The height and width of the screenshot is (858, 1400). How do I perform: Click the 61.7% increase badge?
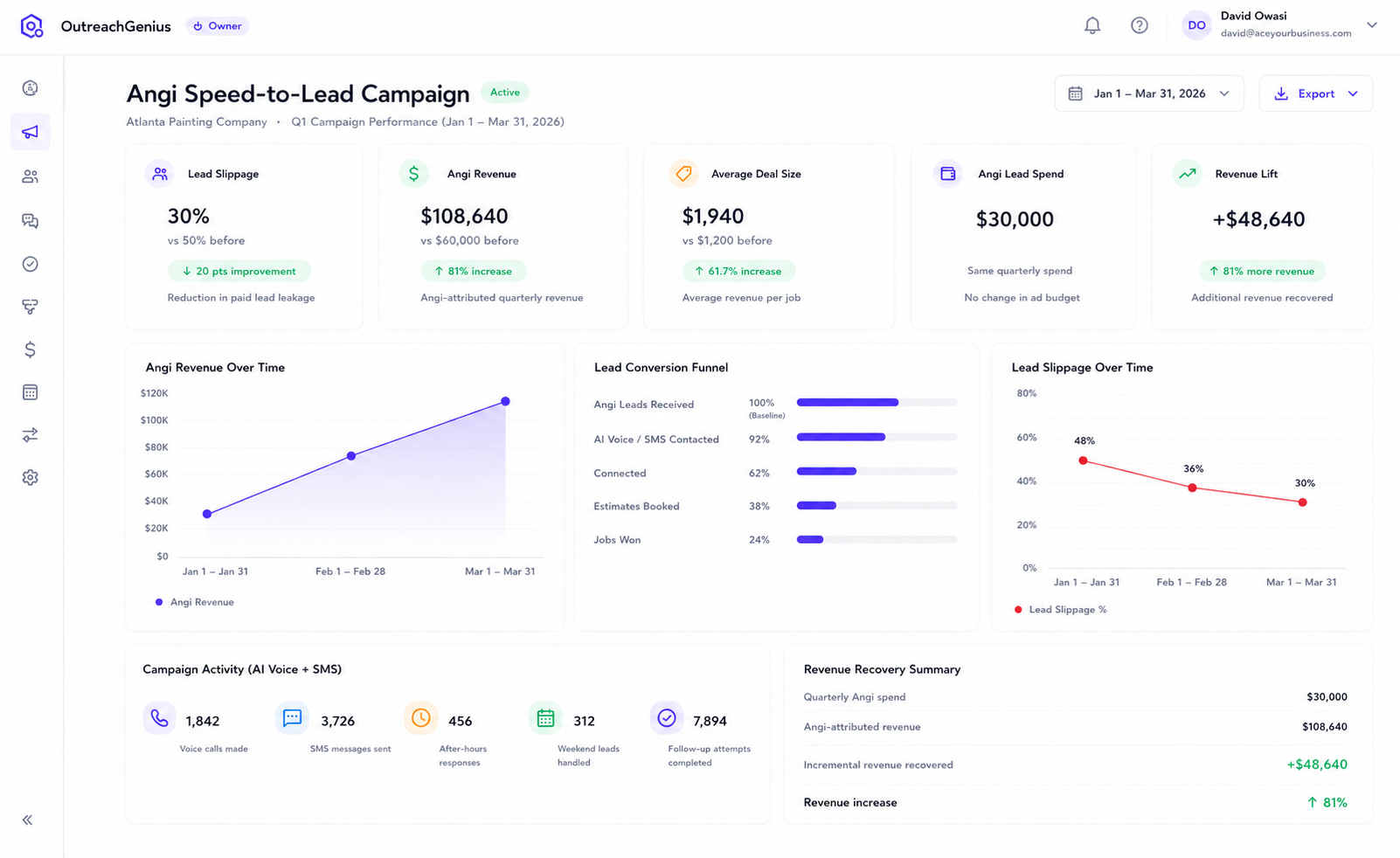(738, 272)
